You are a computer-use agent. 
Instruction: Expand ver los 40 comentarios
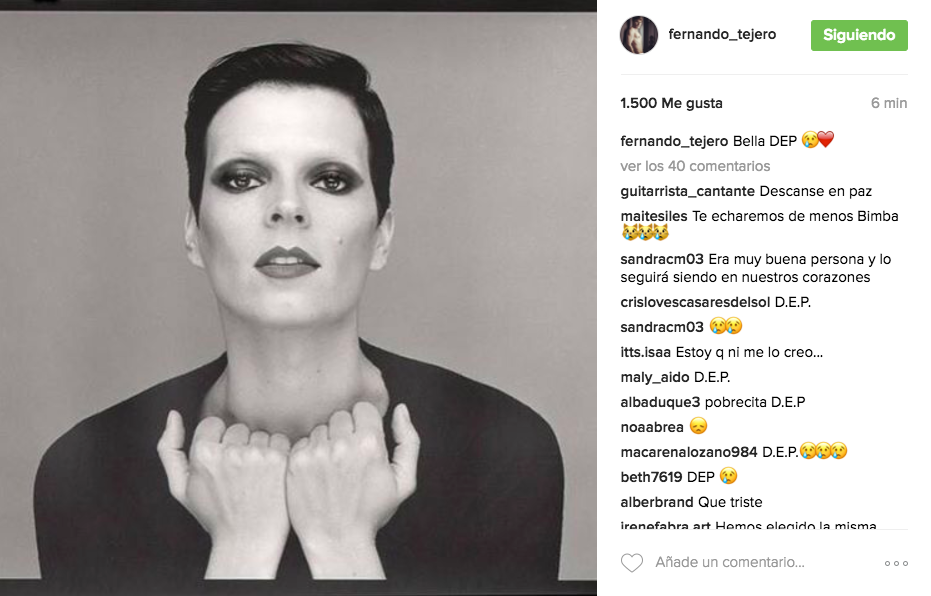click(695, 166)
